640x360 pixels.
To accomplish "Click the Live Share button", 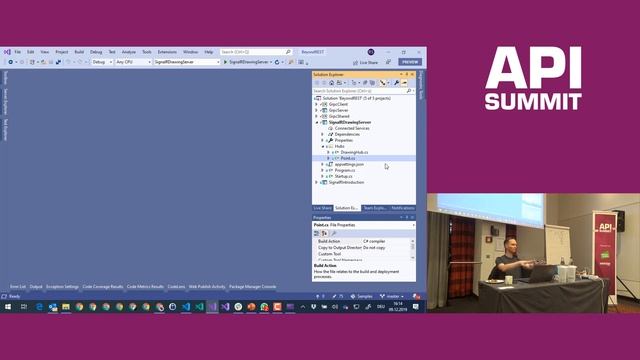I will (365, 62).
